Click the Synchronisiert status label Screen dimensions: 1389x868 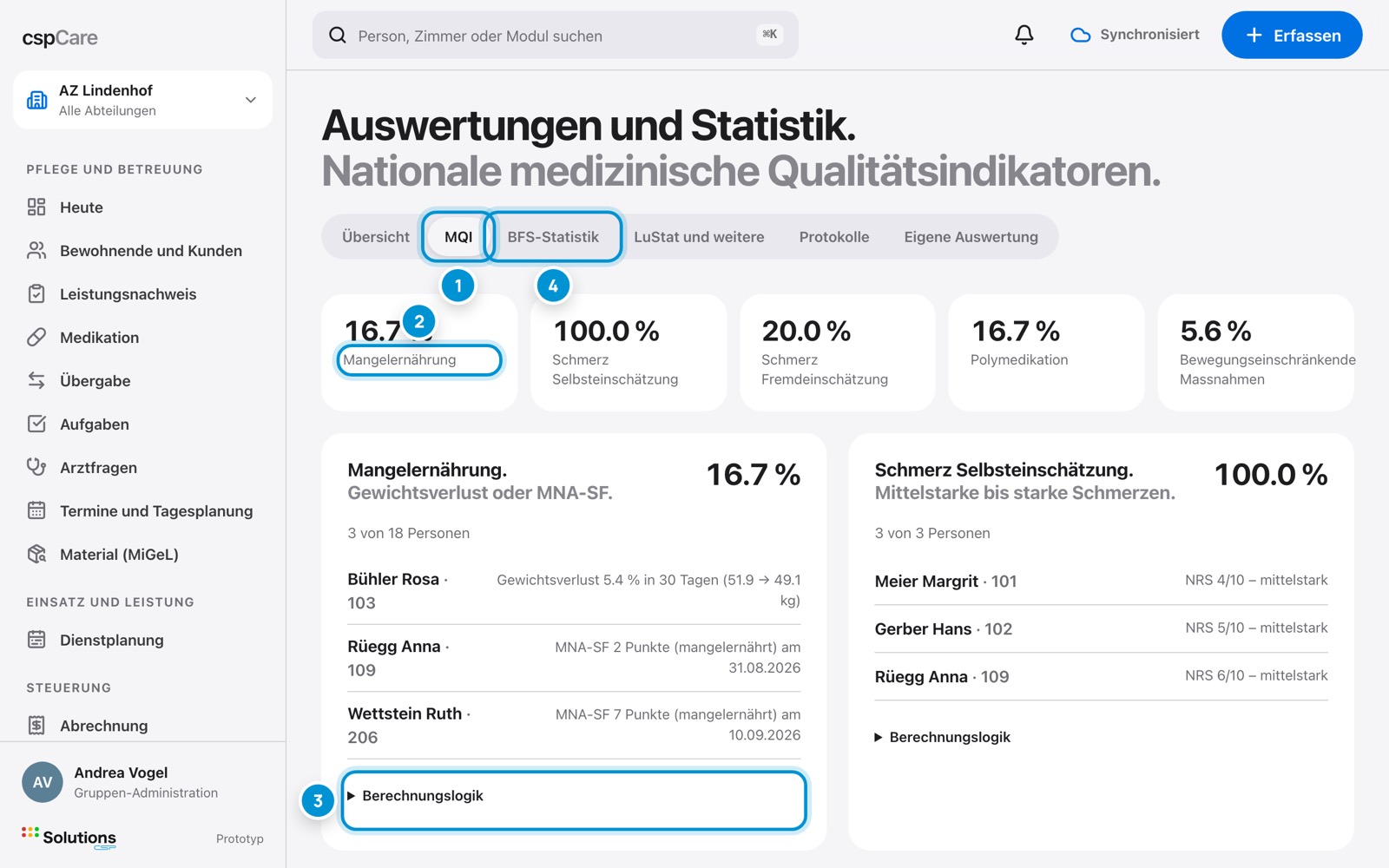pyautogui.click(x=1149, y=35)
